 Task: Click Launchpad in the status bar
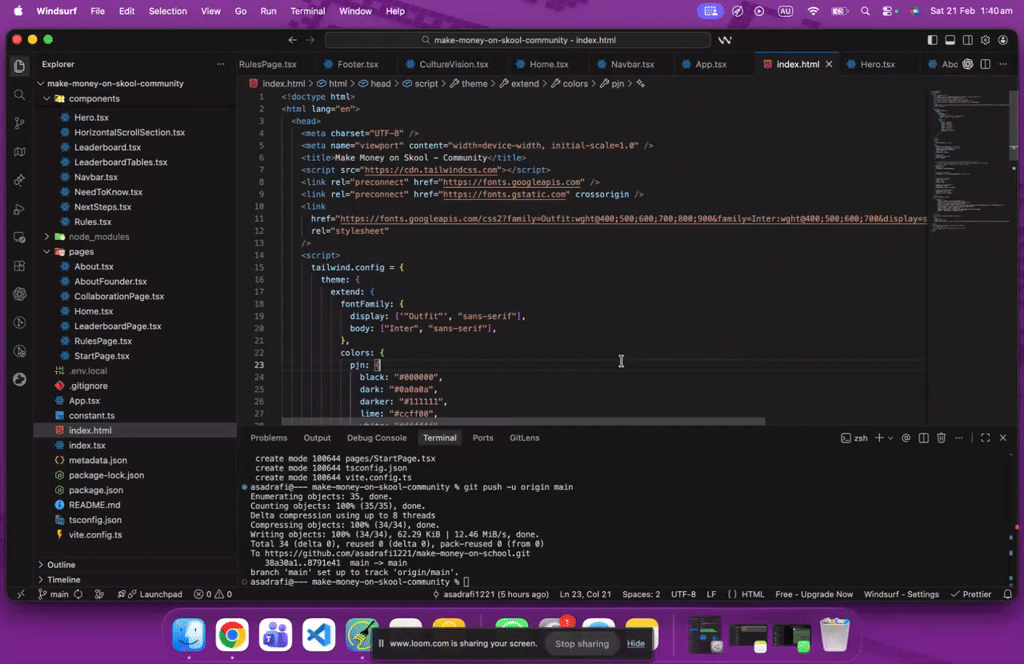point(155,594)
